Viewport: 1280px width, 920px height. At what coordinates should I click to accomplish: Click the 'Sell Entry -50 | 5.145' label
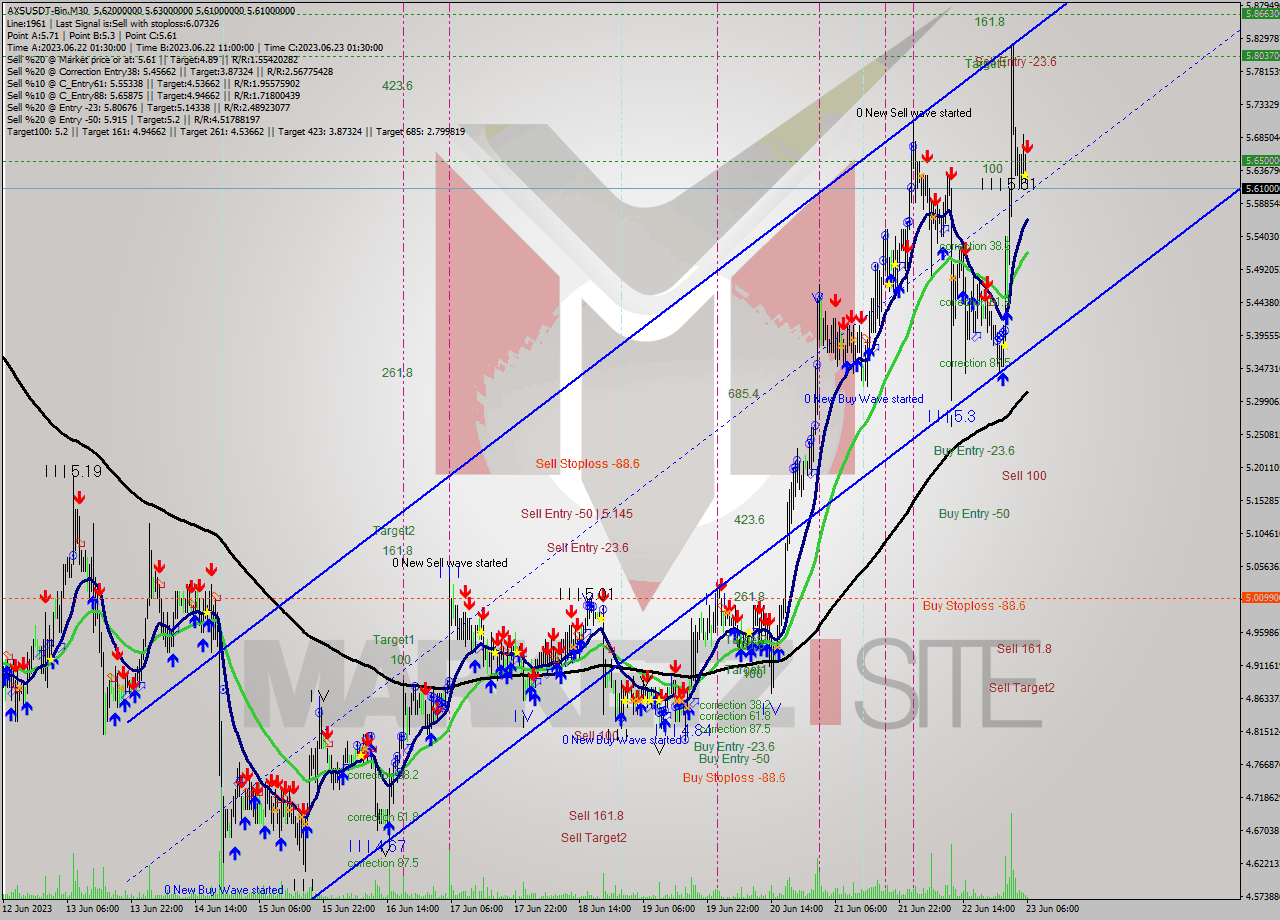[x=576, y=513]
